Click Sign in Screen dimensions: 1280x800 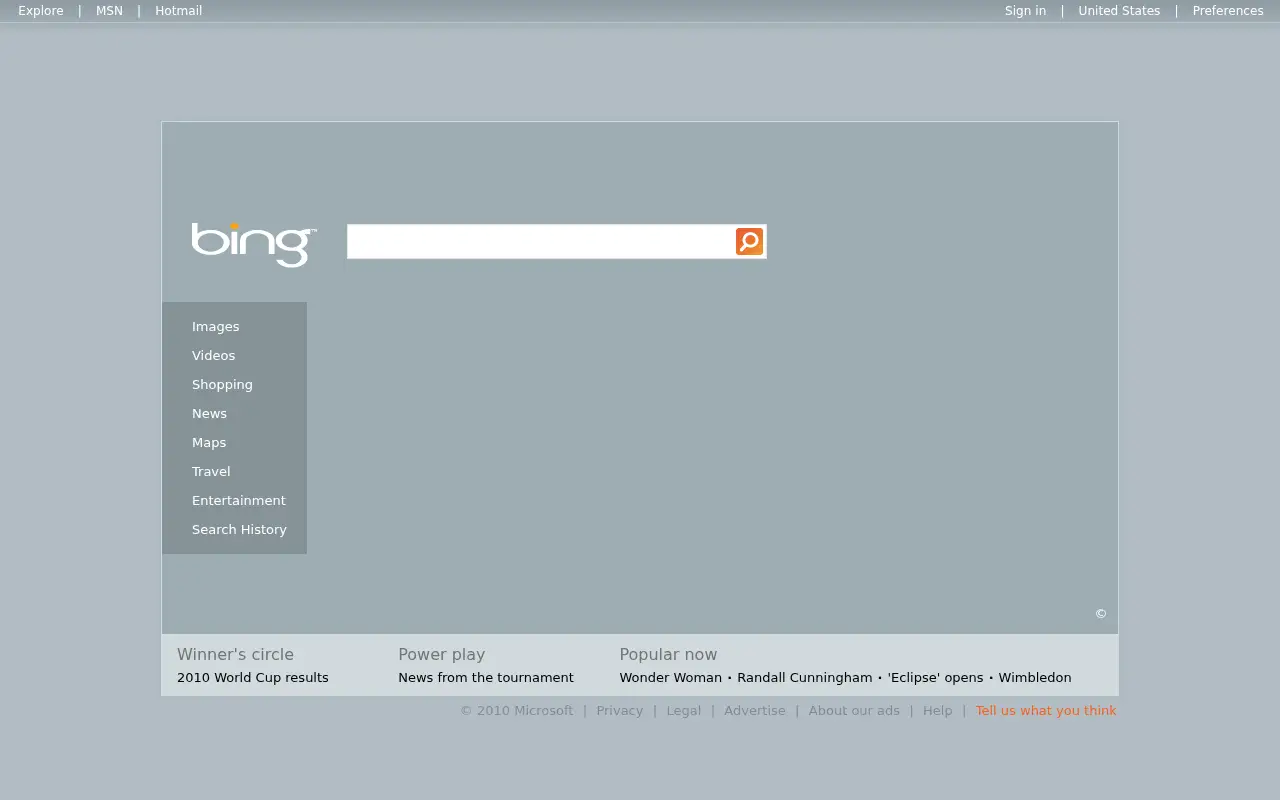[1025, 11]
